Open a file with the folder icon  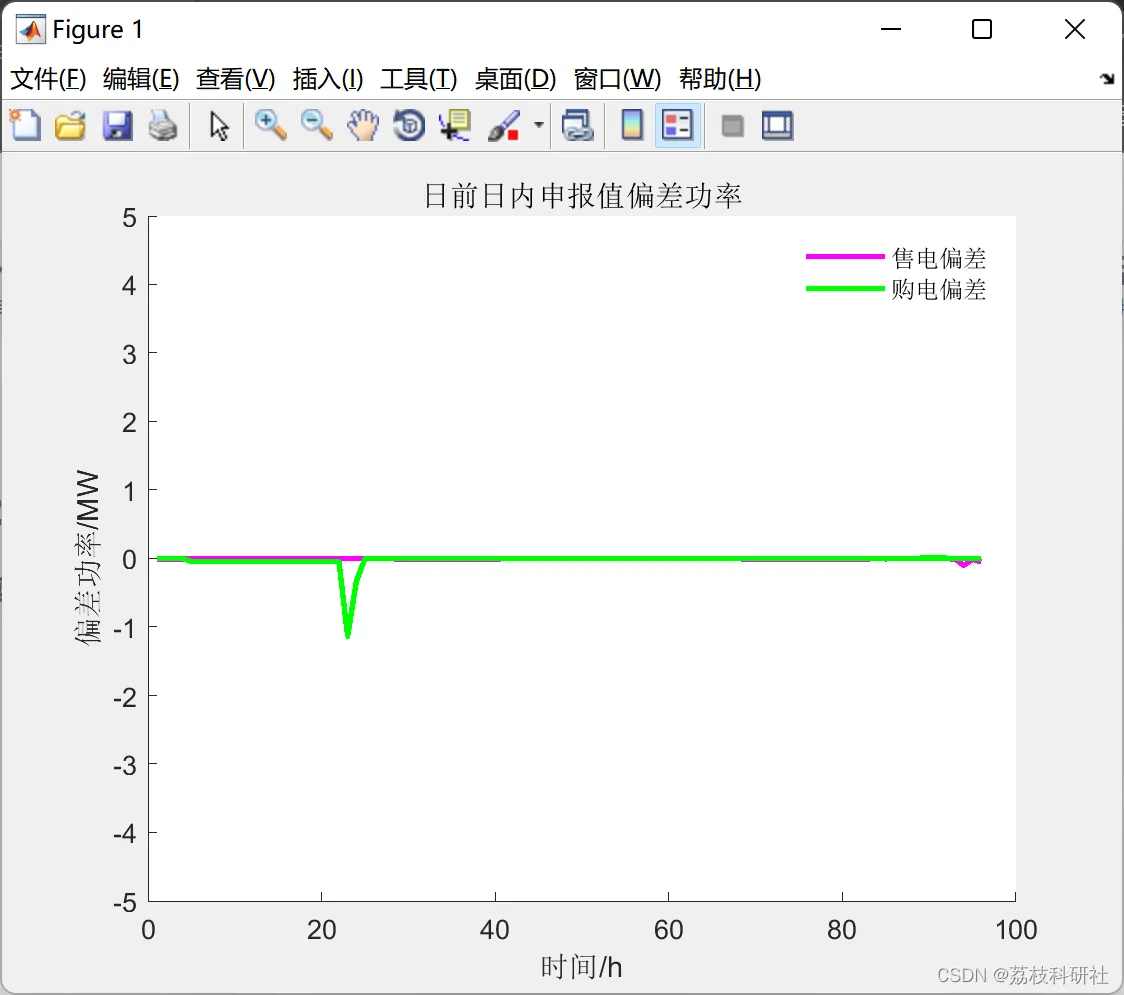[70, 125]
